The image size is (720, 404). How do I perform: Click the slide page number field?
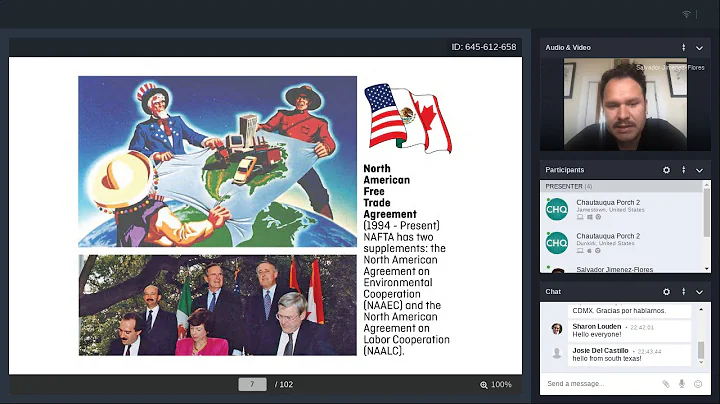[252, 384]
